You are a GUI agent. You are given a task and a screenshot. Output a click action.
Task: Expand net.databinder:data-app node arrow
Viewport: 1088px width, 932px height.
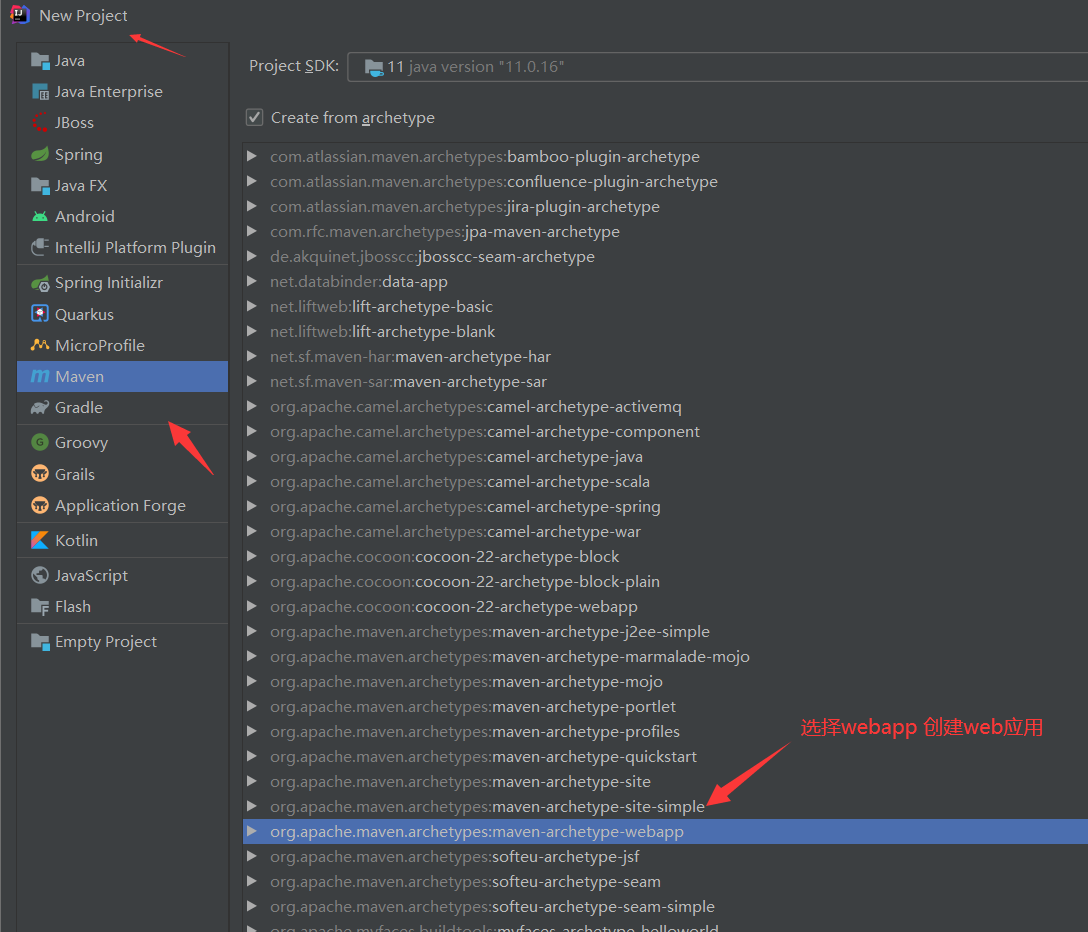pos(252,281)
